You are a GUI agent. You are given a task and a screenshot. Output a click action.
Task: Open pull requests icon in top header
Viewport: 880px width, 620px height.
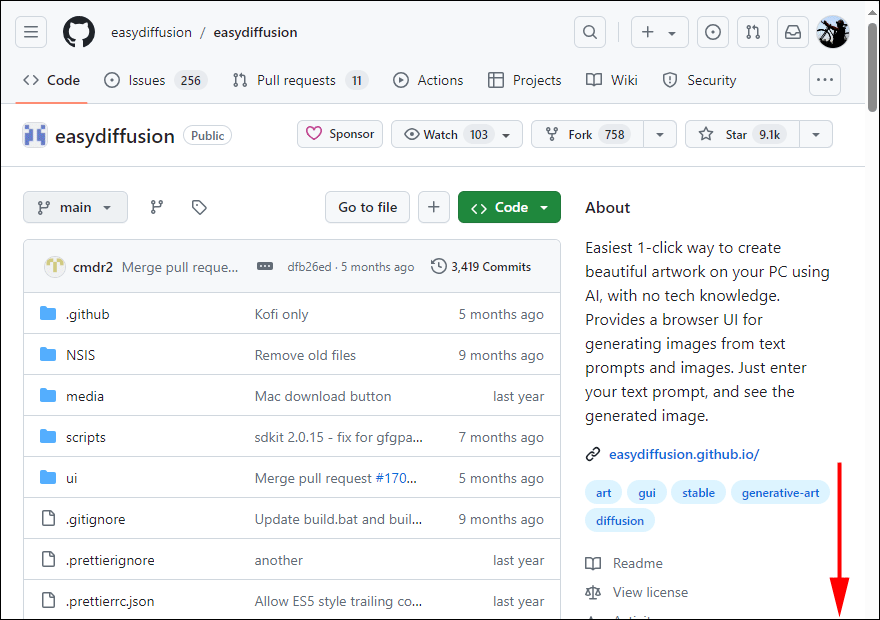[753, 33]
